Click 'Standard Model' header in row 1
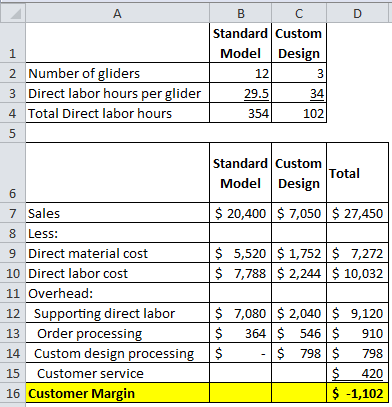392x407 pixels. pyautogui.click(x=240, y=43)
